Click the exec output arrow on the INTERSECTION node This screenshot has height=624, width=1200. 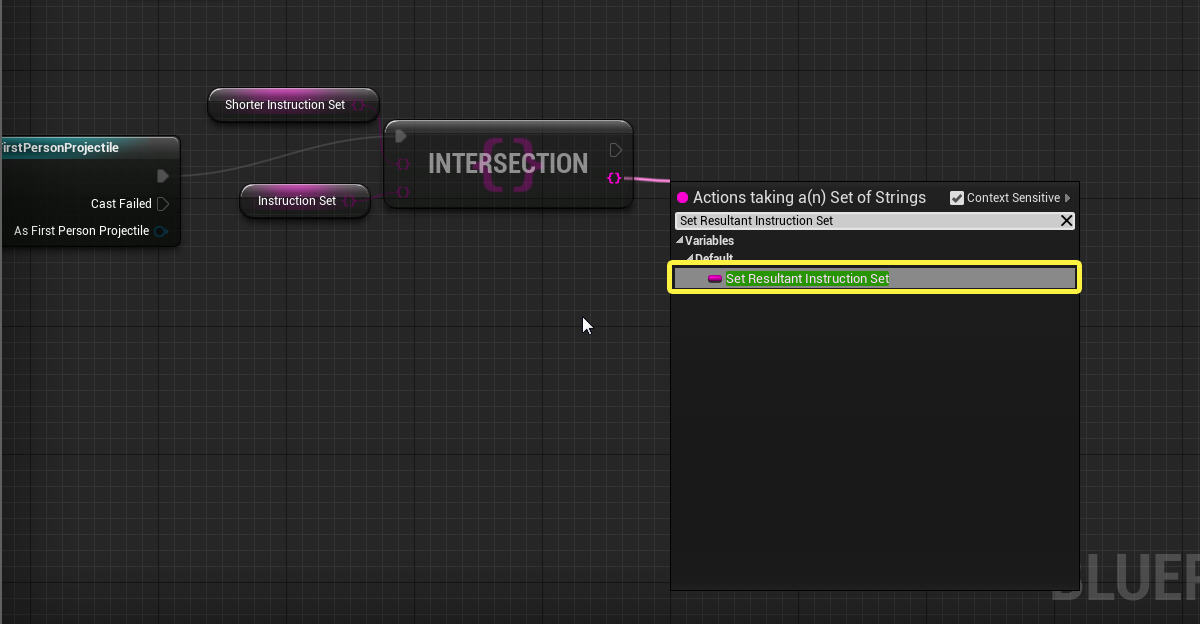point(616,149)
